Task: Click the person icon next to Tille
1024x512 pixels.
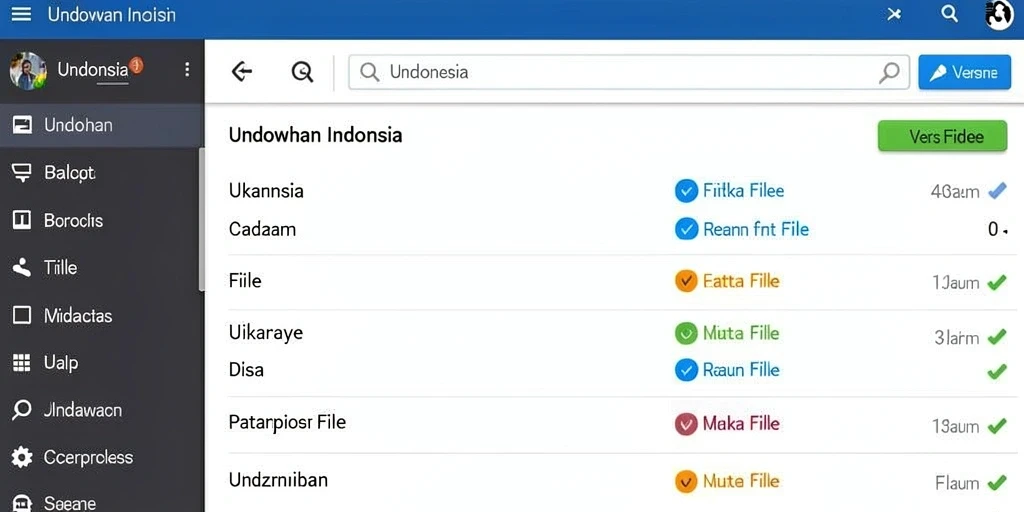Action: coord(22,268)
